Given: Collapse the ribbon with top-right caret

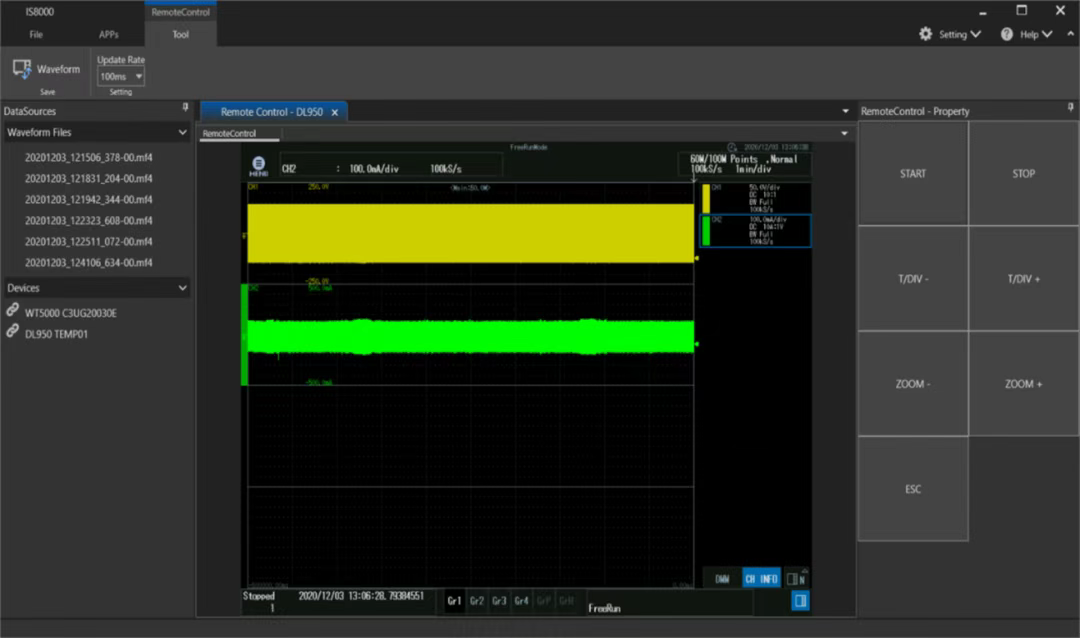Looking at the screenshot, I should point(1070,34).
